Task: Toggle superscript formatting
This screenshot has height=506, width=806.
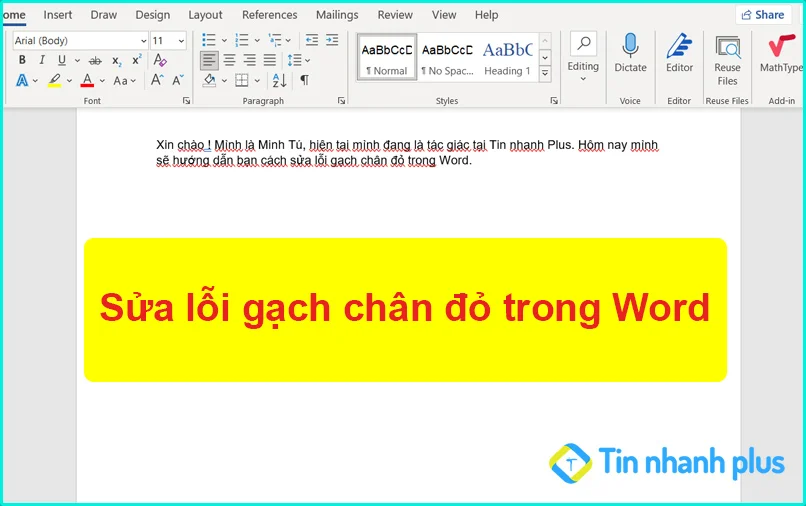Action: pos(137,60)
